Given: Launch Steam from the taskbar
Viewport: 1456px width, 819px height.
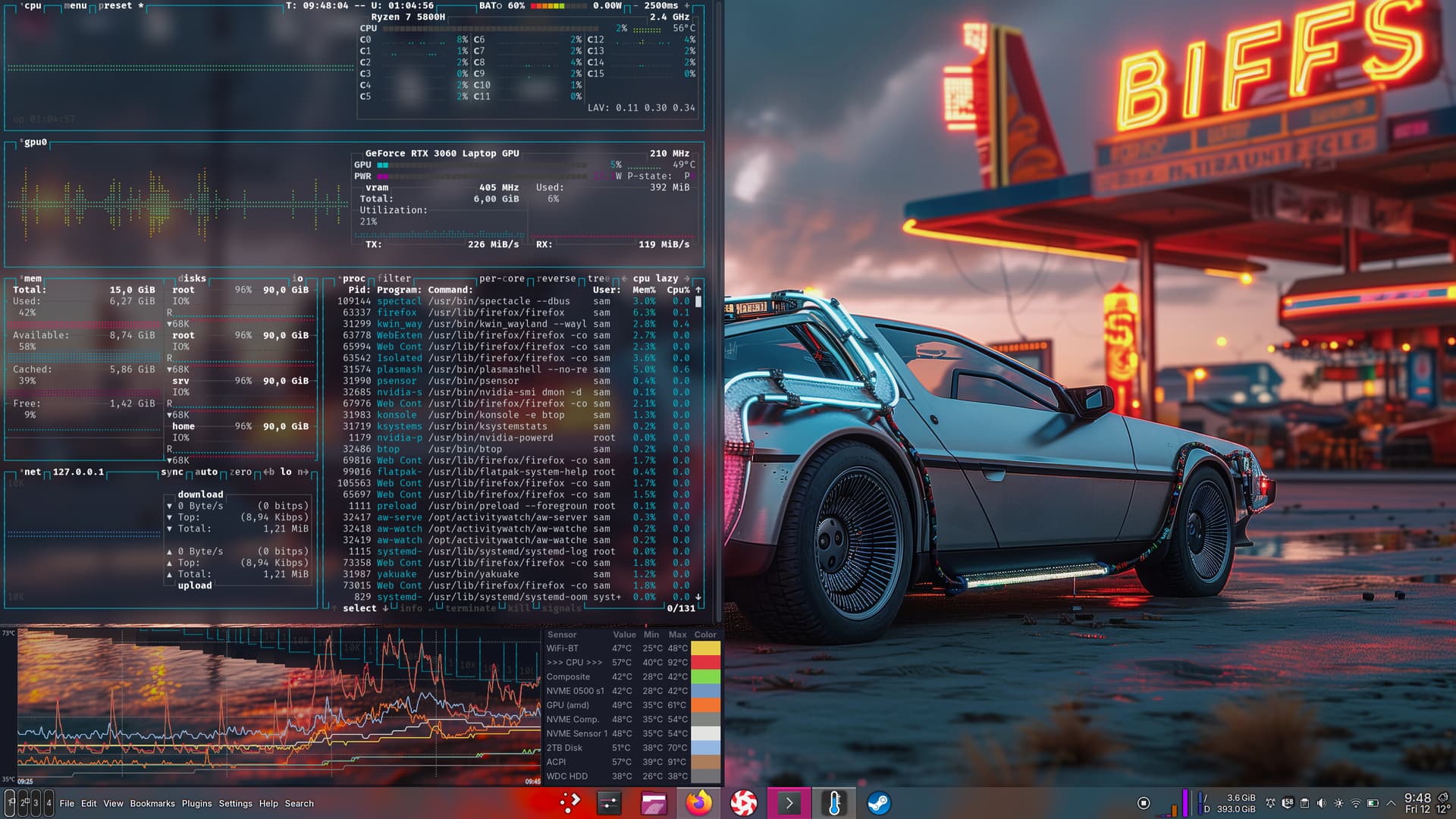Looking at the screenshot, I should (x=878, y=803).
